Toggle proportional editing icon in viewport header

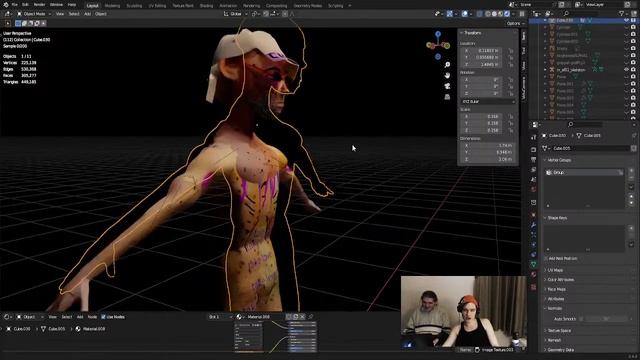[285, 14]
